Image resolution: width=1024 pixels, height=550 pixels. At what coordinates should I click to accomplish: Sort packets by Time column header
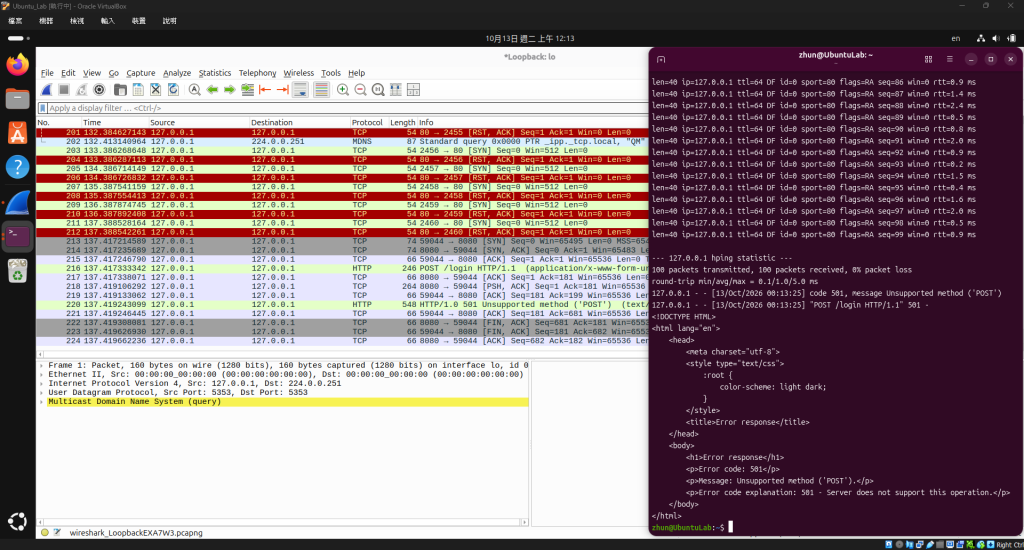tap(114, 122)
